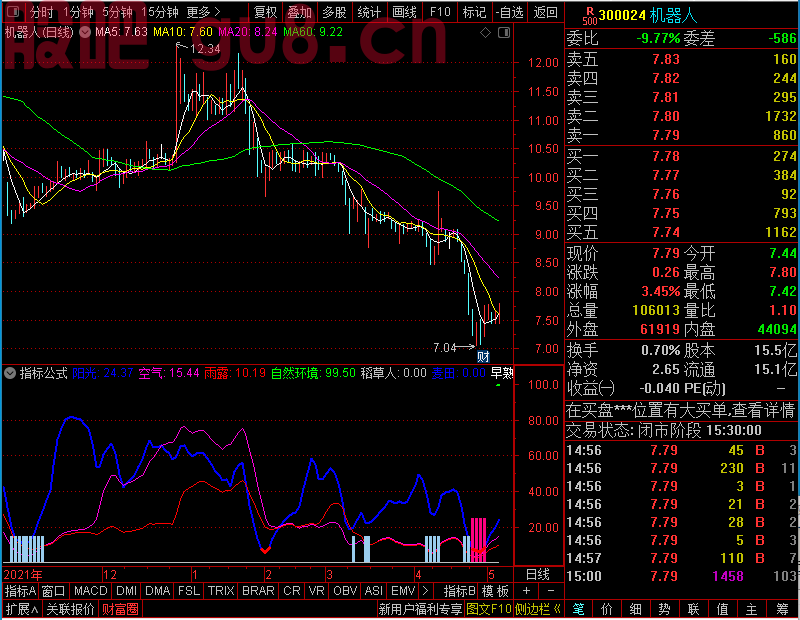Select the 5分钟 timeframe
Image resolution: width=800 pixels, height=620 pixels.
117,12
